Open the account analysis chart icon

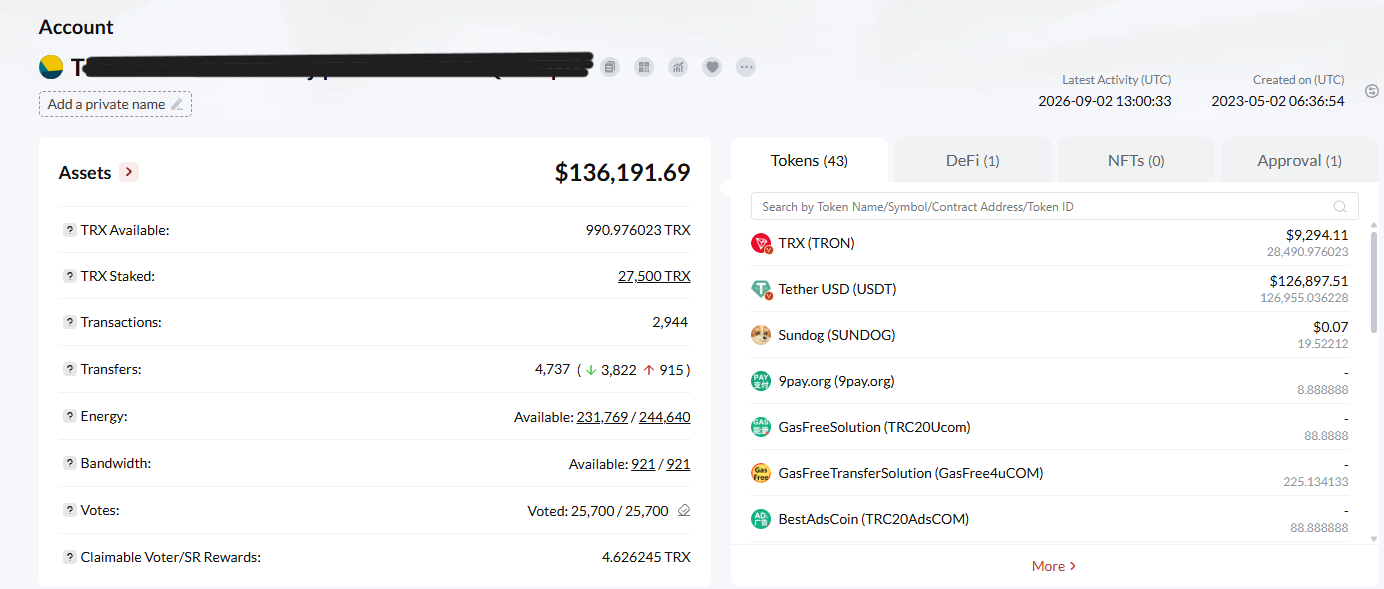click(678, 67)
